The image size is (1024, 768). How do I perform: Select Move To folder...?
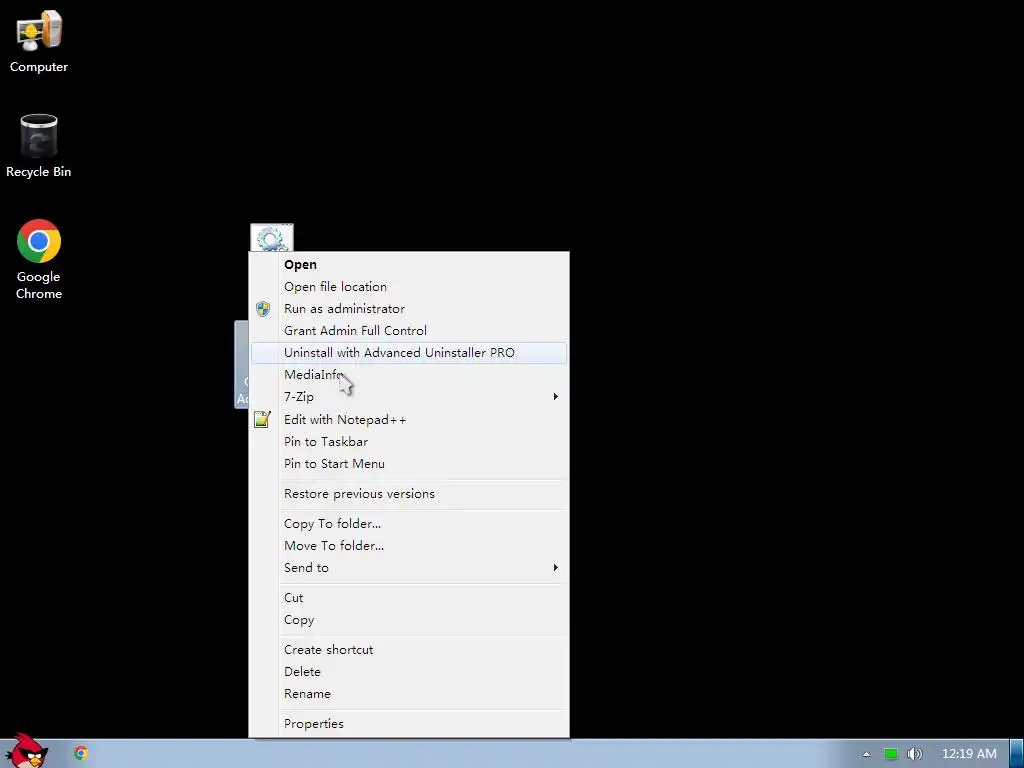pos(409,546)
